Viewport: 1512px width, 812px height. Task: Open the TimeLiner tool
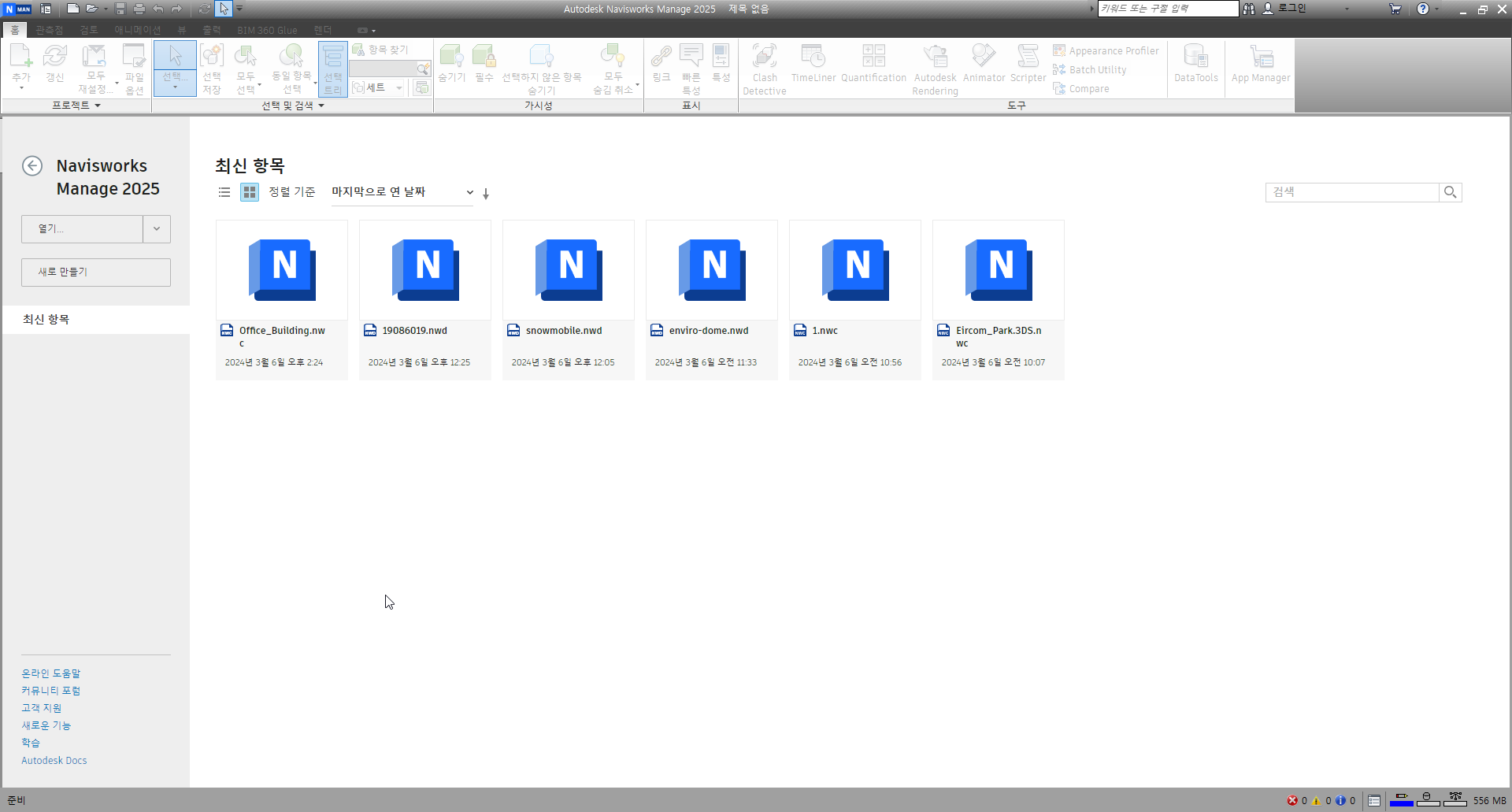813,63
